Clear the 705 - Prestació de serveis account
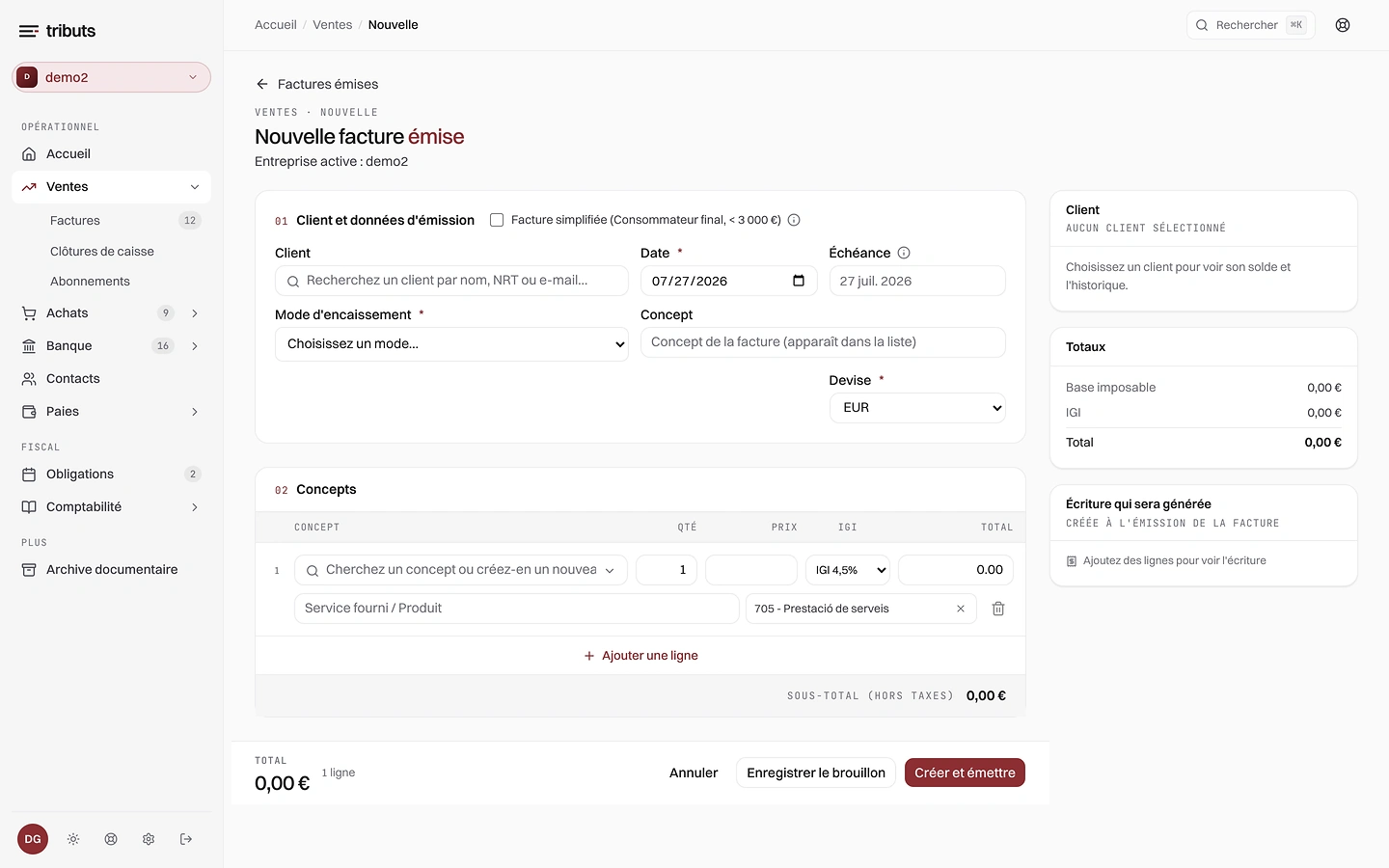 [x=961, y=609]
